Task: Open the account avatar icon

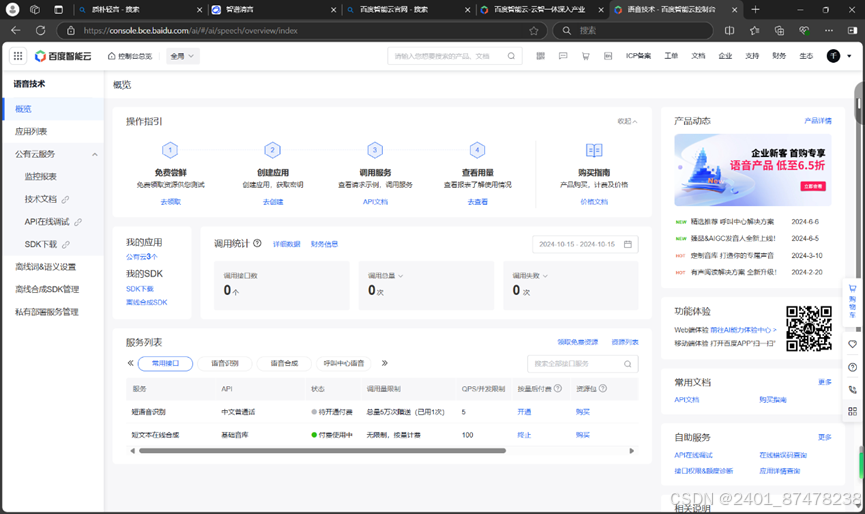Action: point(833,56)
